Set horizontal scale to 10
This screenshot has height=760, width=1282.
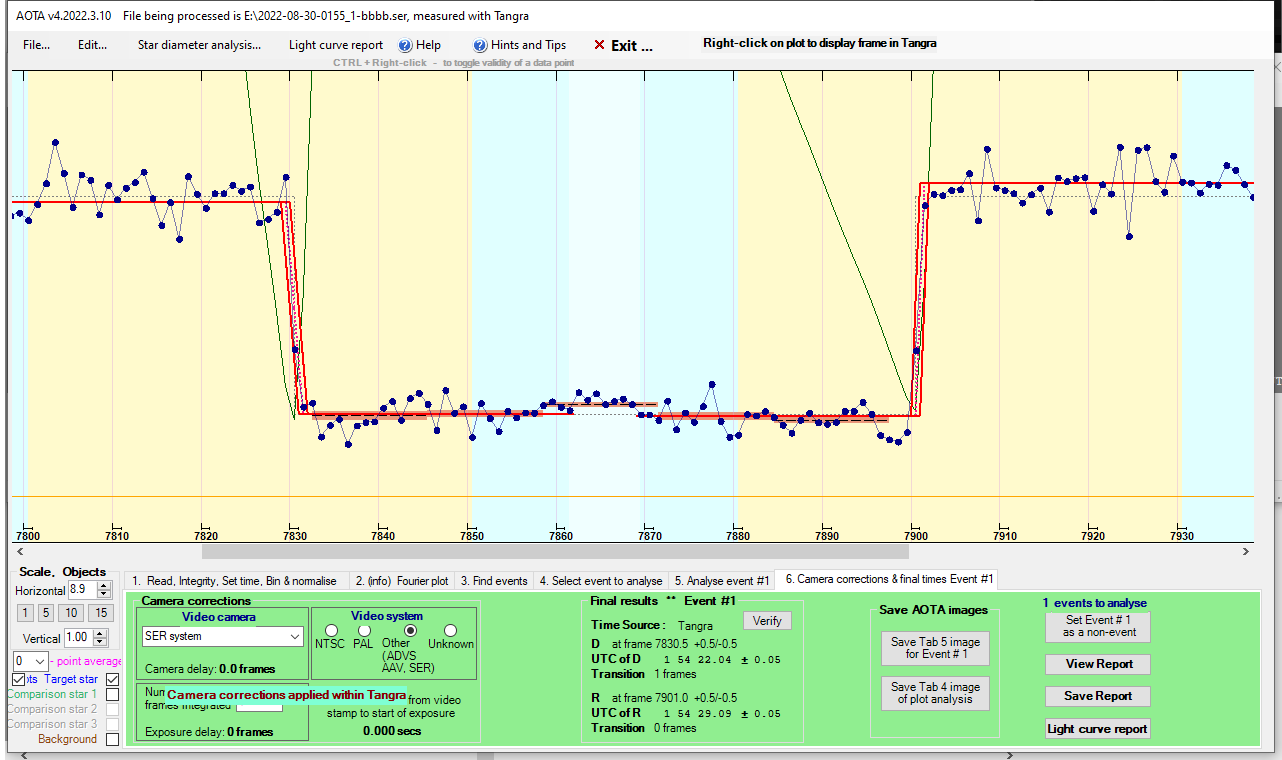pyautogui.click(x=71, y=613)
